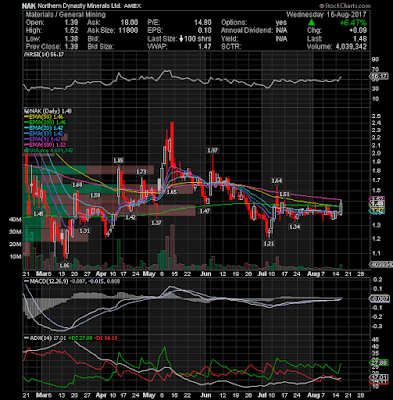Click the 27.88 +DI value tag
The height and width of the screenshot is (400, 393).
[379, 362]
